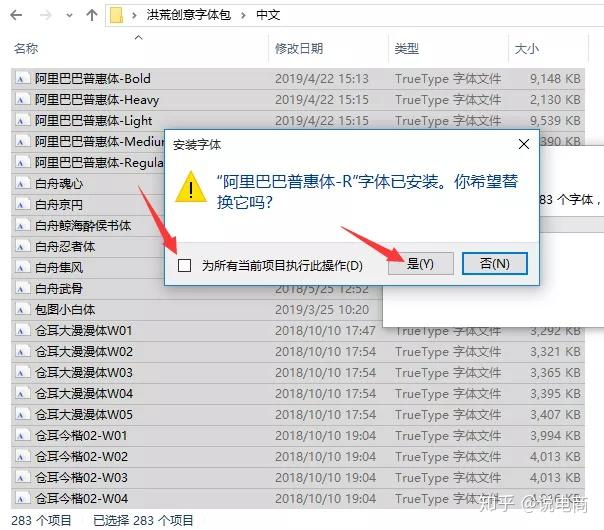Click font icon of 白舟隼风
The width and height of the screenshot is (604, 530).
(x=22, y=268)
